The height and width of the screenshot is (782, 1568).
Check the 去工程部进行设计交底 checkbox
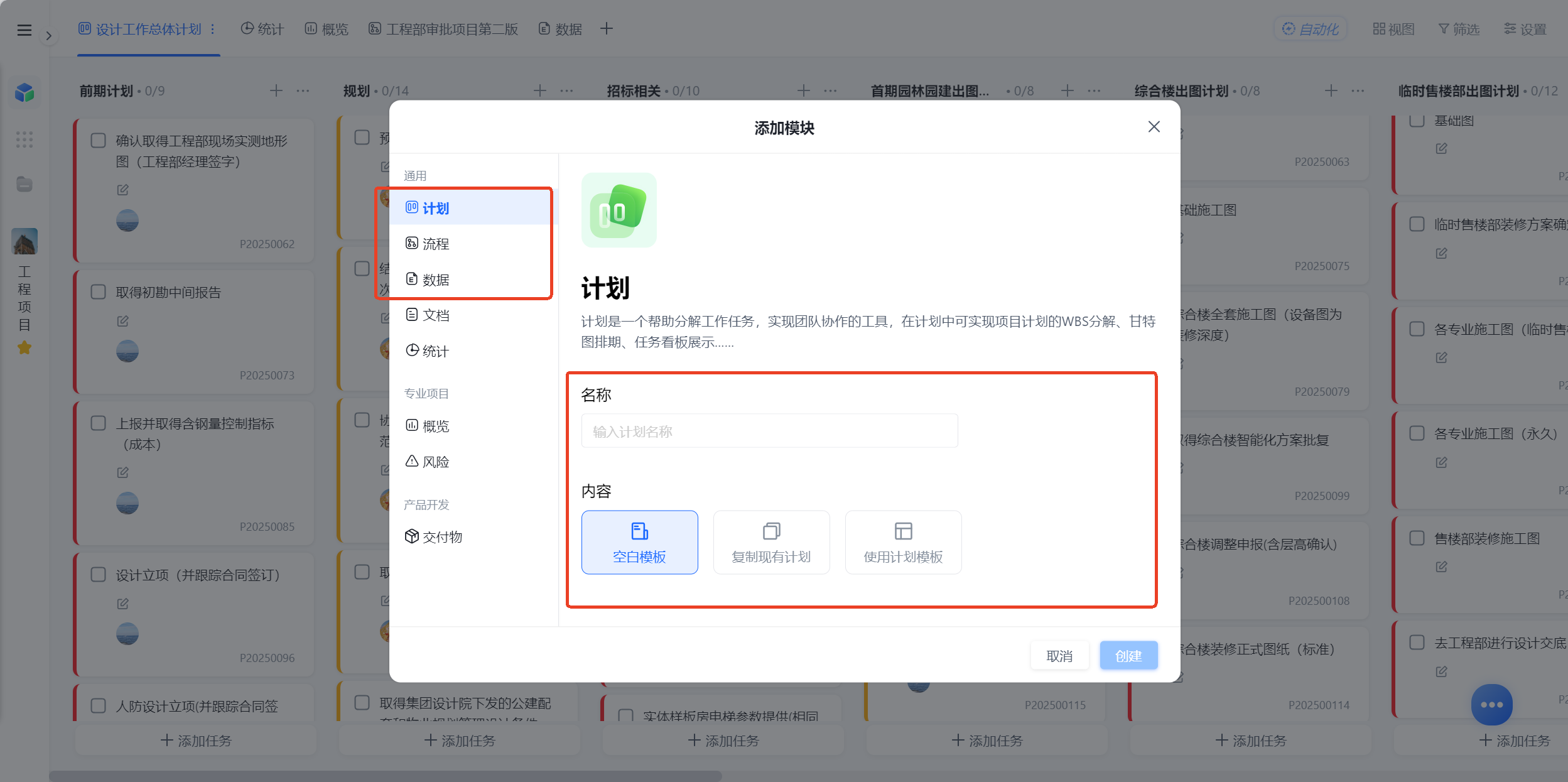pyautogui.click(x=1417, y=643)
